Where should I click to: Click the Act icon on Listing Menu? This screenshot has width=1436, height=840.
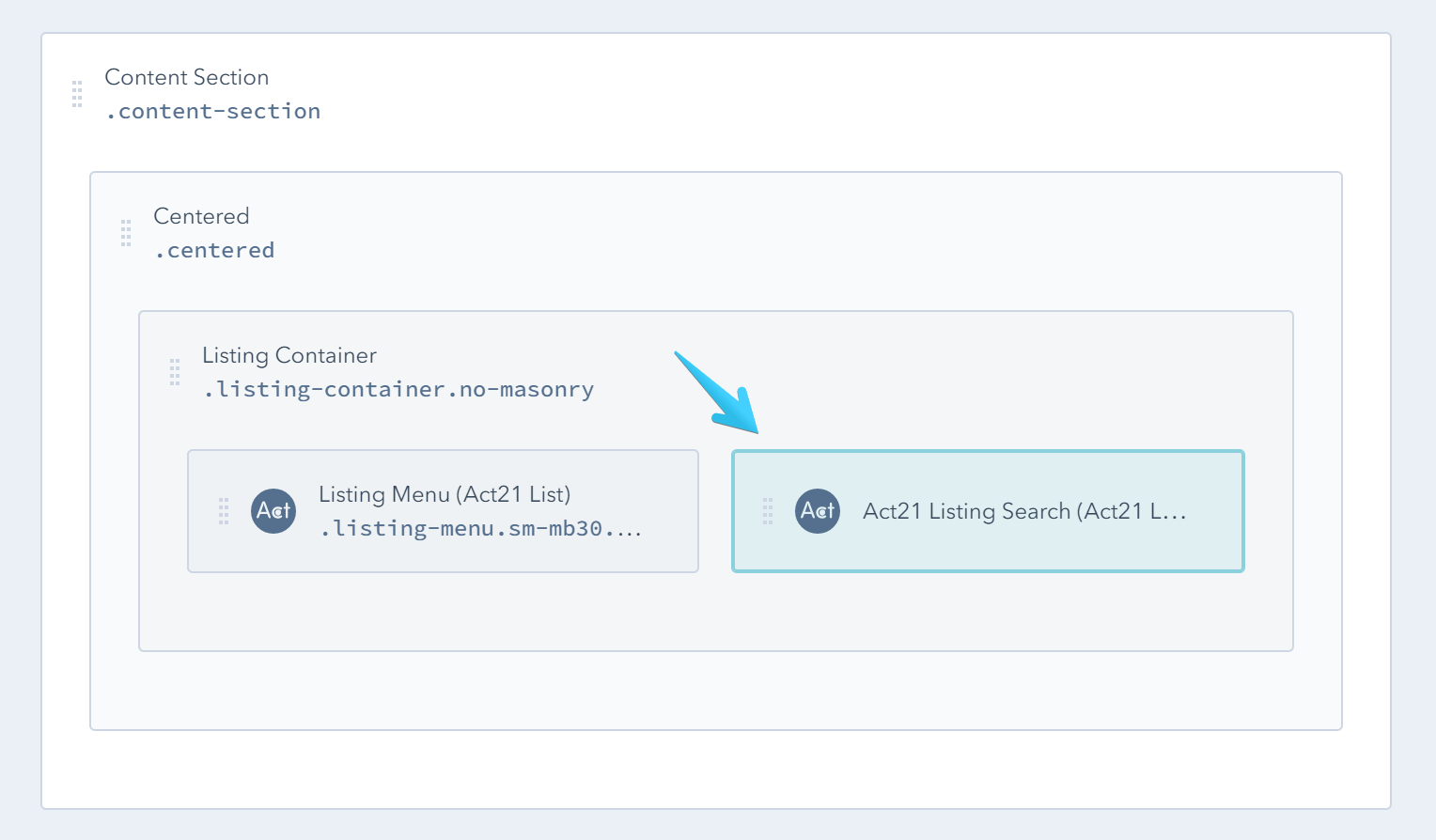click(273, 511)
